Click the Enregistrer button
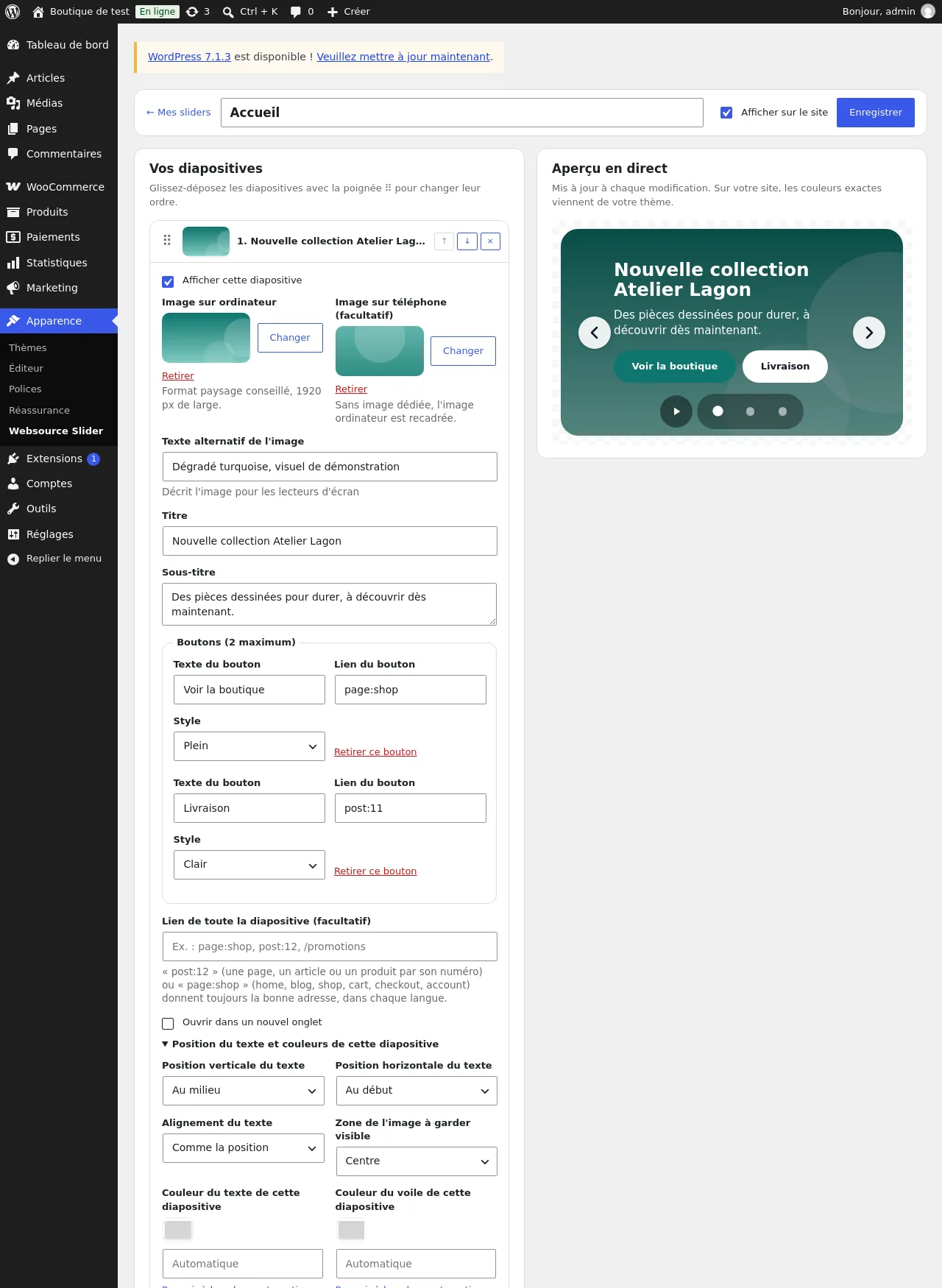 [876, 113]
